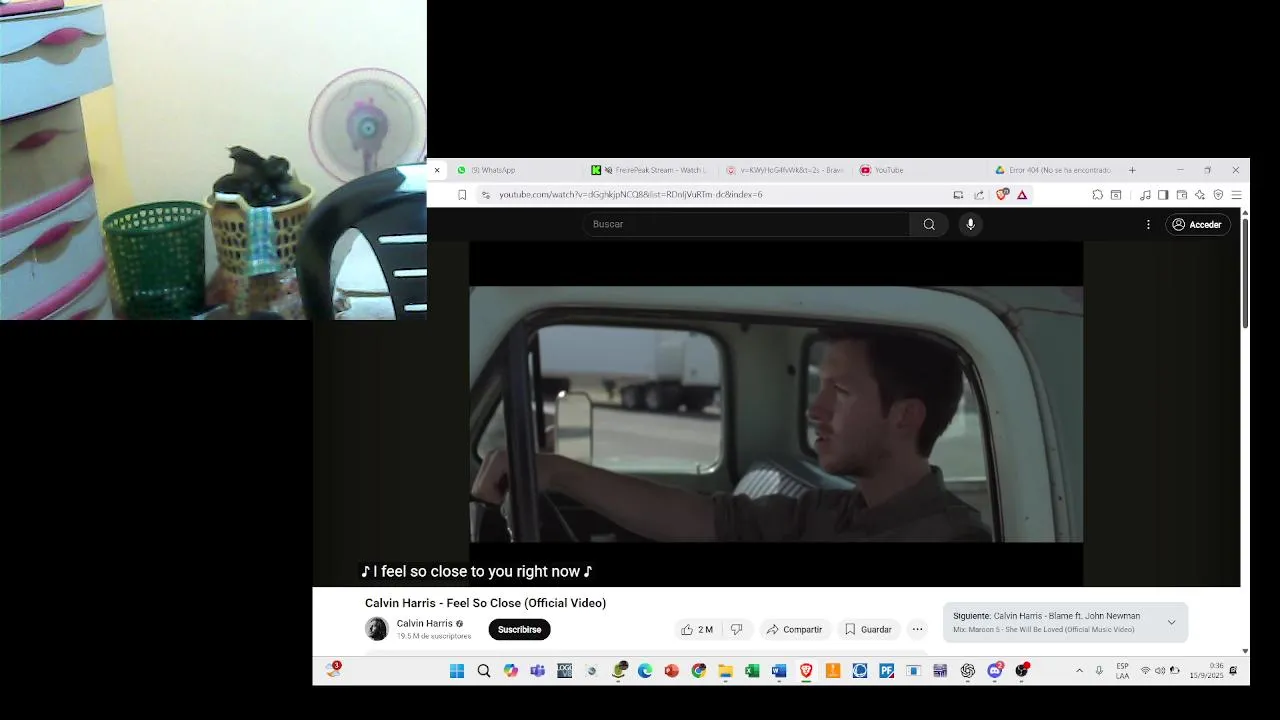Open volume control in system tray
The width and height of the screenshot is (1280, 720).
pyautogui.click(x=1160, y=671)
